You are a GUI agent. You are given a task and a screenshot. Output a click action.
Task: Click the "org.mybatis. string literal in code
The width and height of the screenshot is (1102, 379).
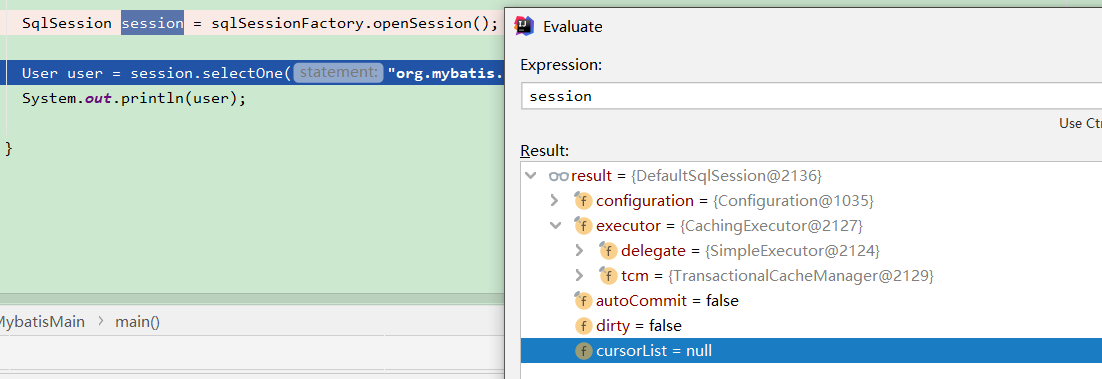click(446, 73)
